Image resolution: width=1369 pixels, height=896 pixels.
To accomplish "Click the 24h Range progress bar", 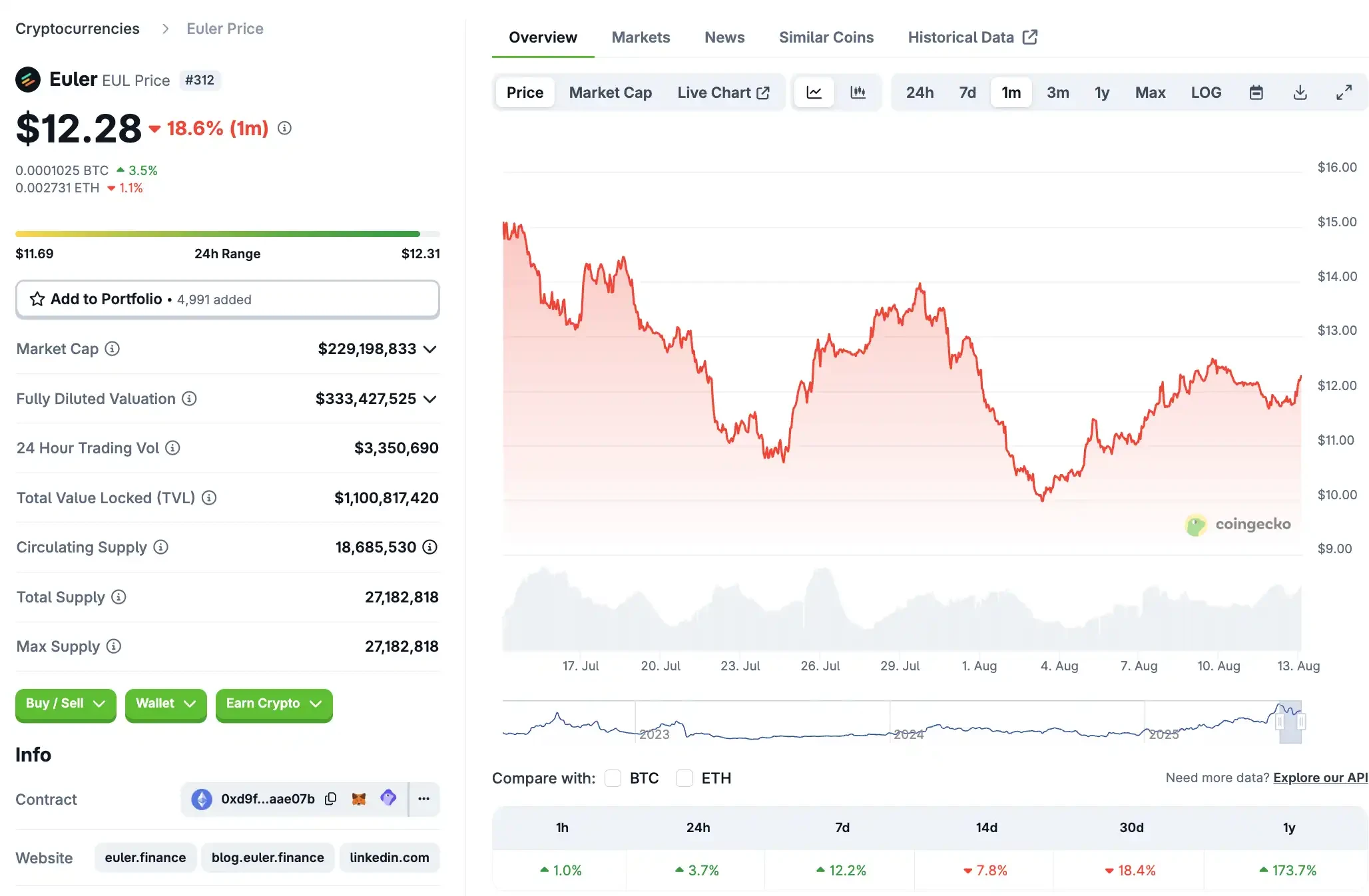I will click(227, 234).
